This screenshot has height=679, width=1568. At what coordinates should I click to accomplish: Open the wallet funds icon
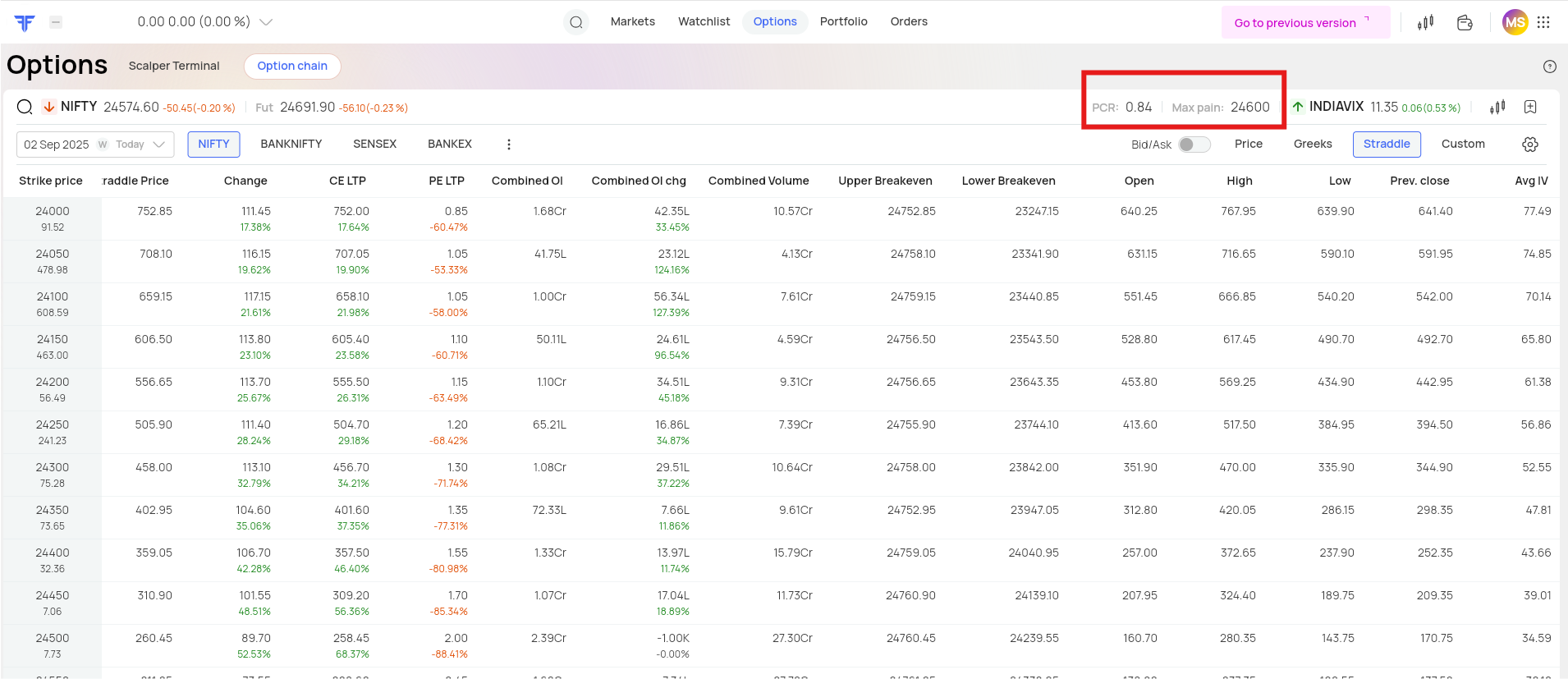click(x=1465, y=22)
